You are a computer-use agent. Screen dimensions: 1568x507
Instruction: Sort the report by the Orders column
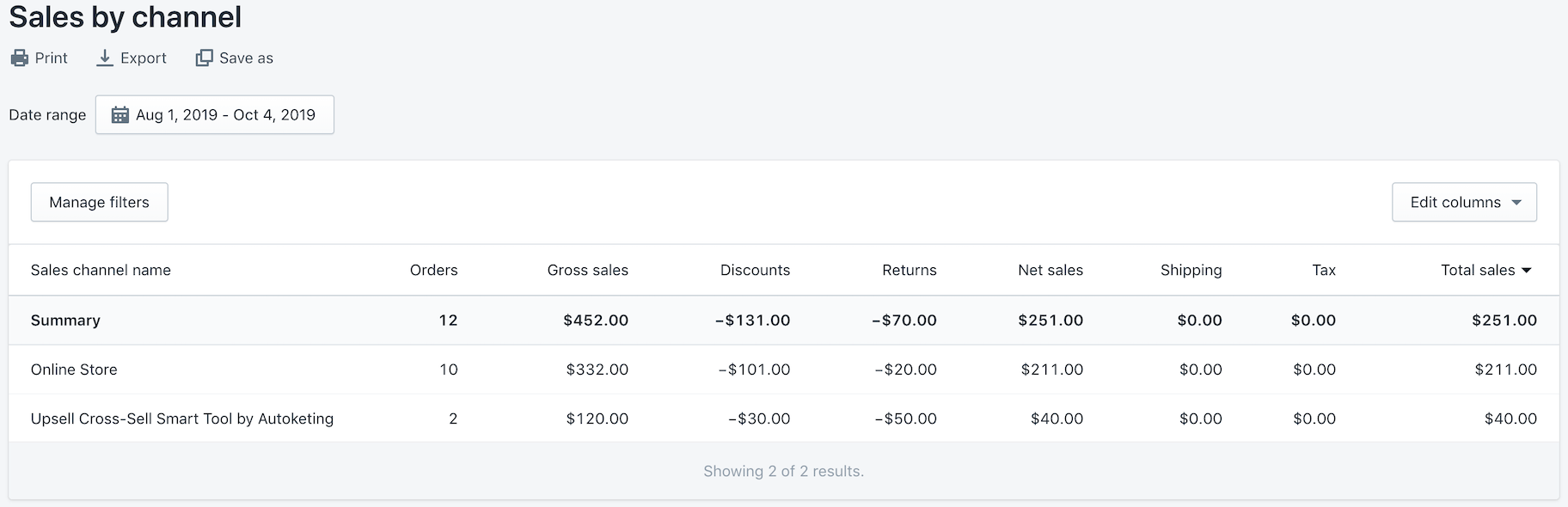pyautogui.click(x=433, y=270)
